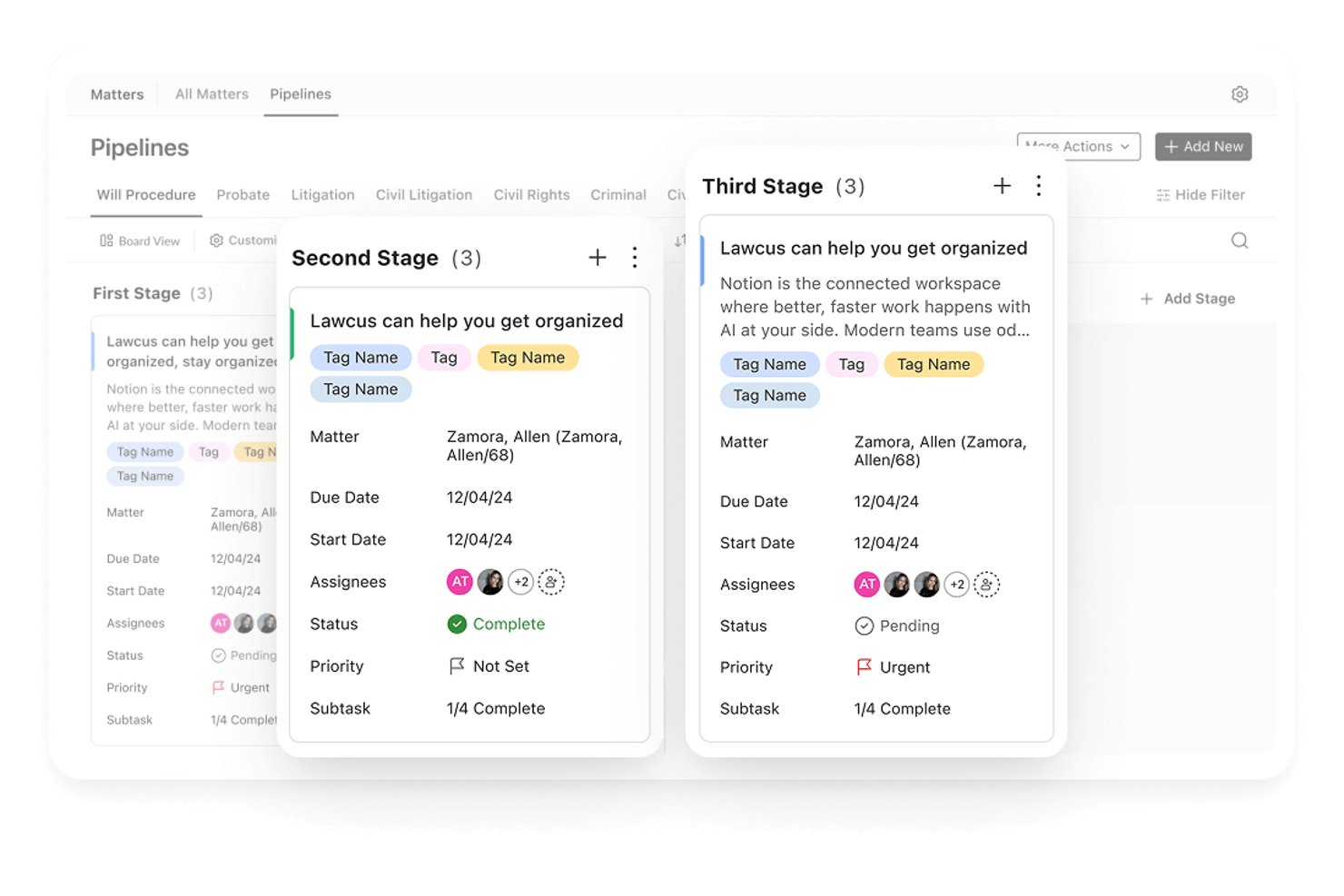This screenshot has height=896, width=1344.
Task: Select the Pipelines top tab
Action: [x=301, y=94]
